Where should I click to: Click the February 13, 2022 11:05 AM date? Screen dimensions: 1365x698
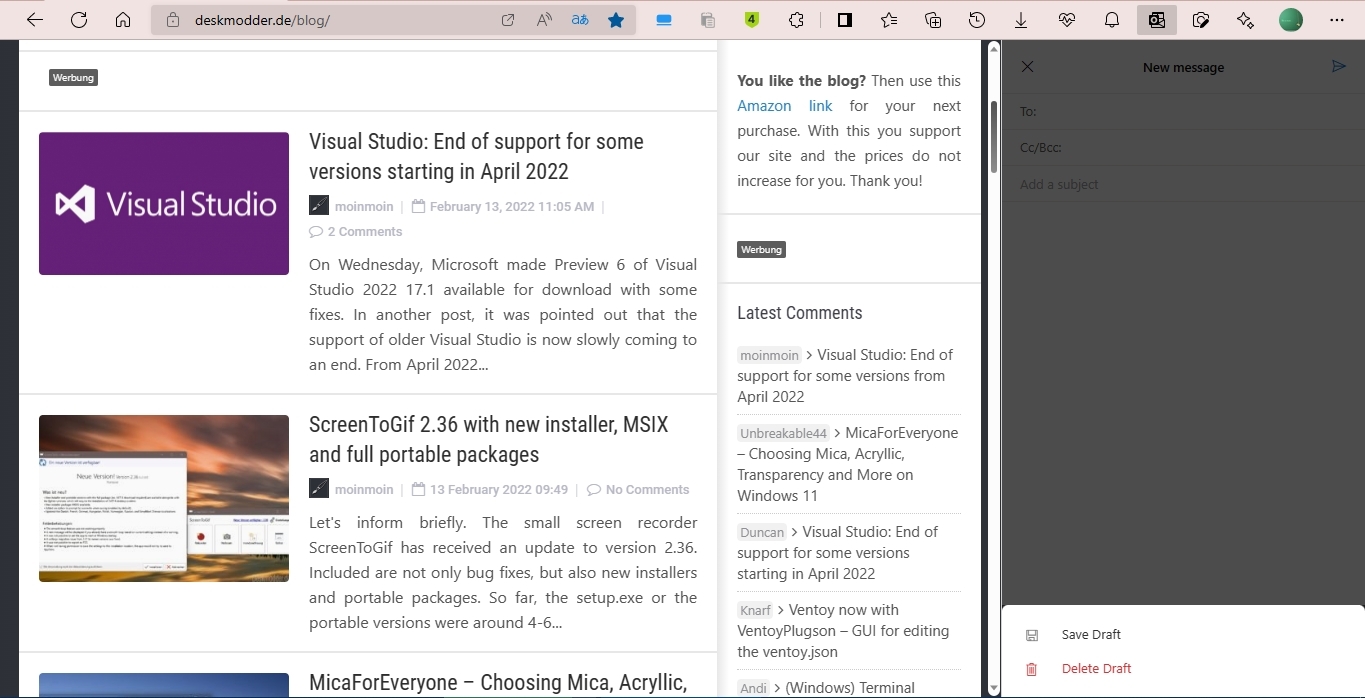[511, 207]
